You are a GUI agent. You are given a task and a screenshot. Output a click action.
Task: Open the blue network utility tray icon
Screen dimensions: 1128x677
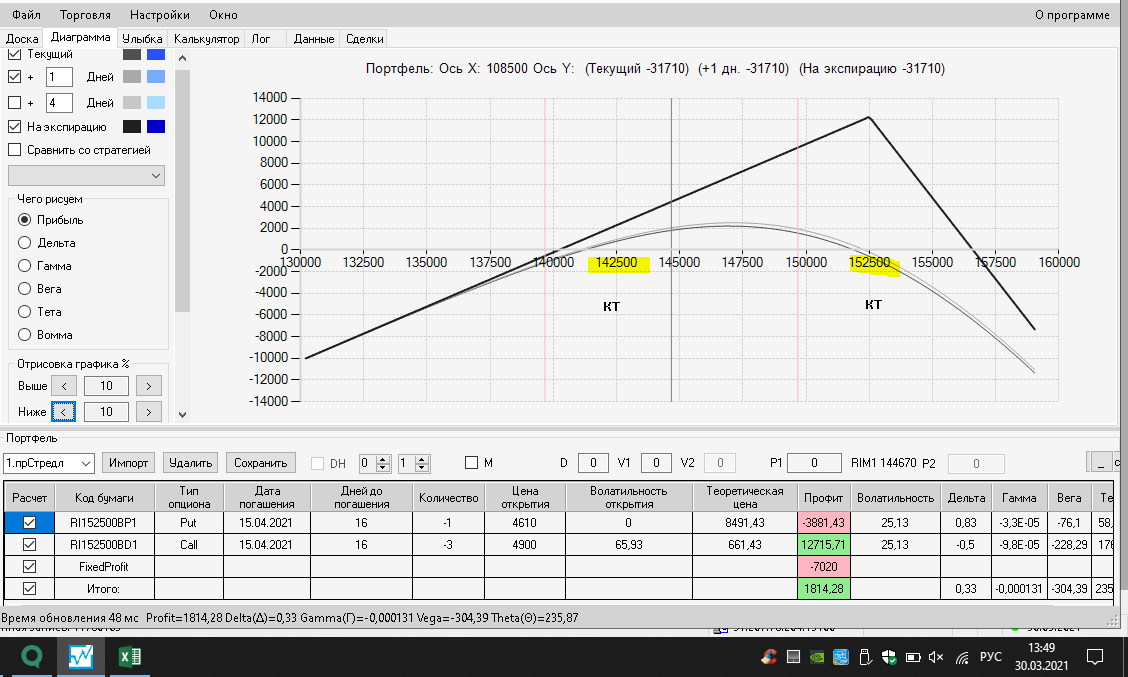(841, 657)
